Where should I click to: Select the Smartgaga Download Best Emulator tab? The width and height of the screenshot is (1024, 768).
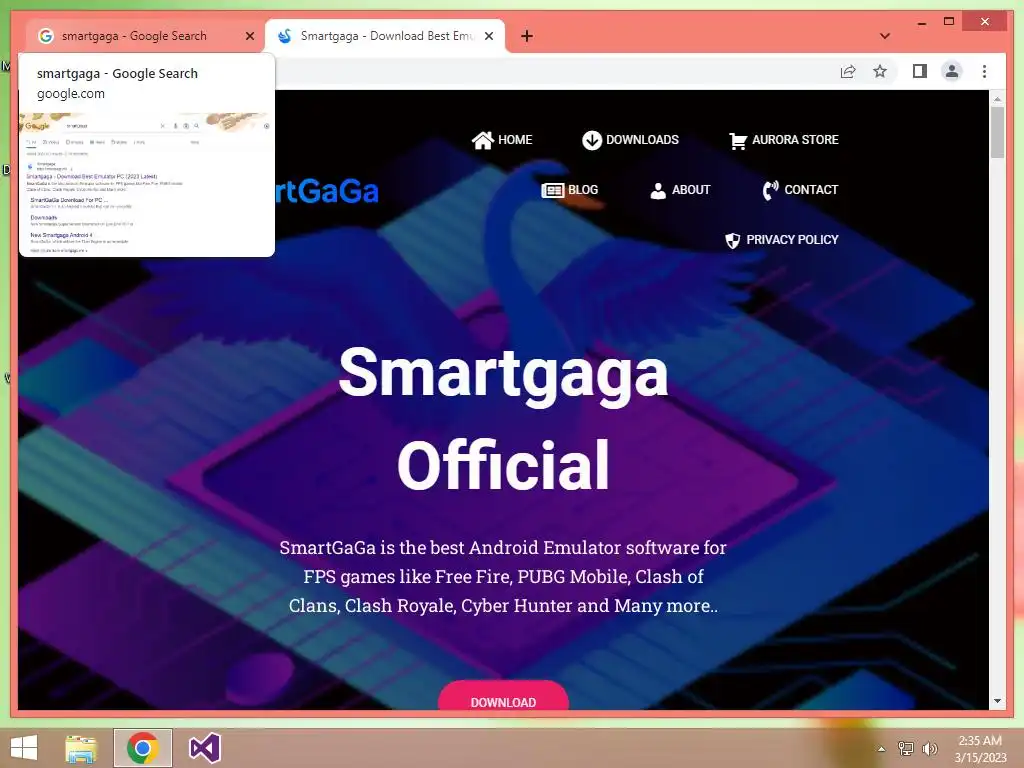click(385, 36)
